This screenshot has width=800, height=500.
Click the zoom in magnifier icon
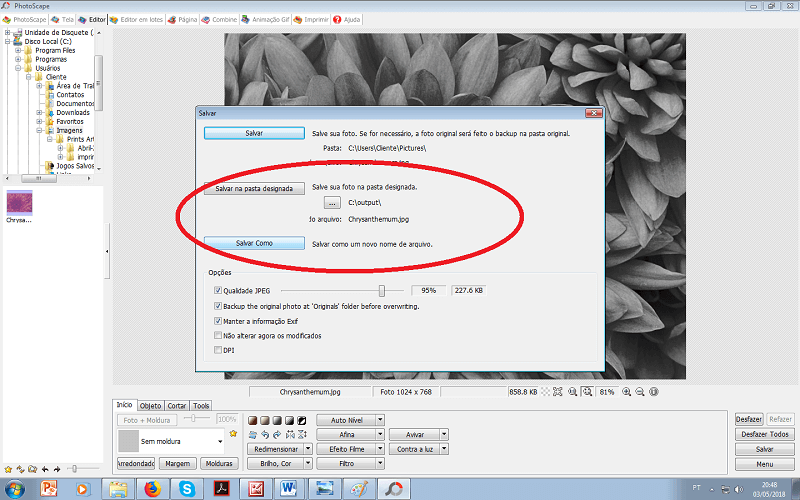tap(626, 392)
